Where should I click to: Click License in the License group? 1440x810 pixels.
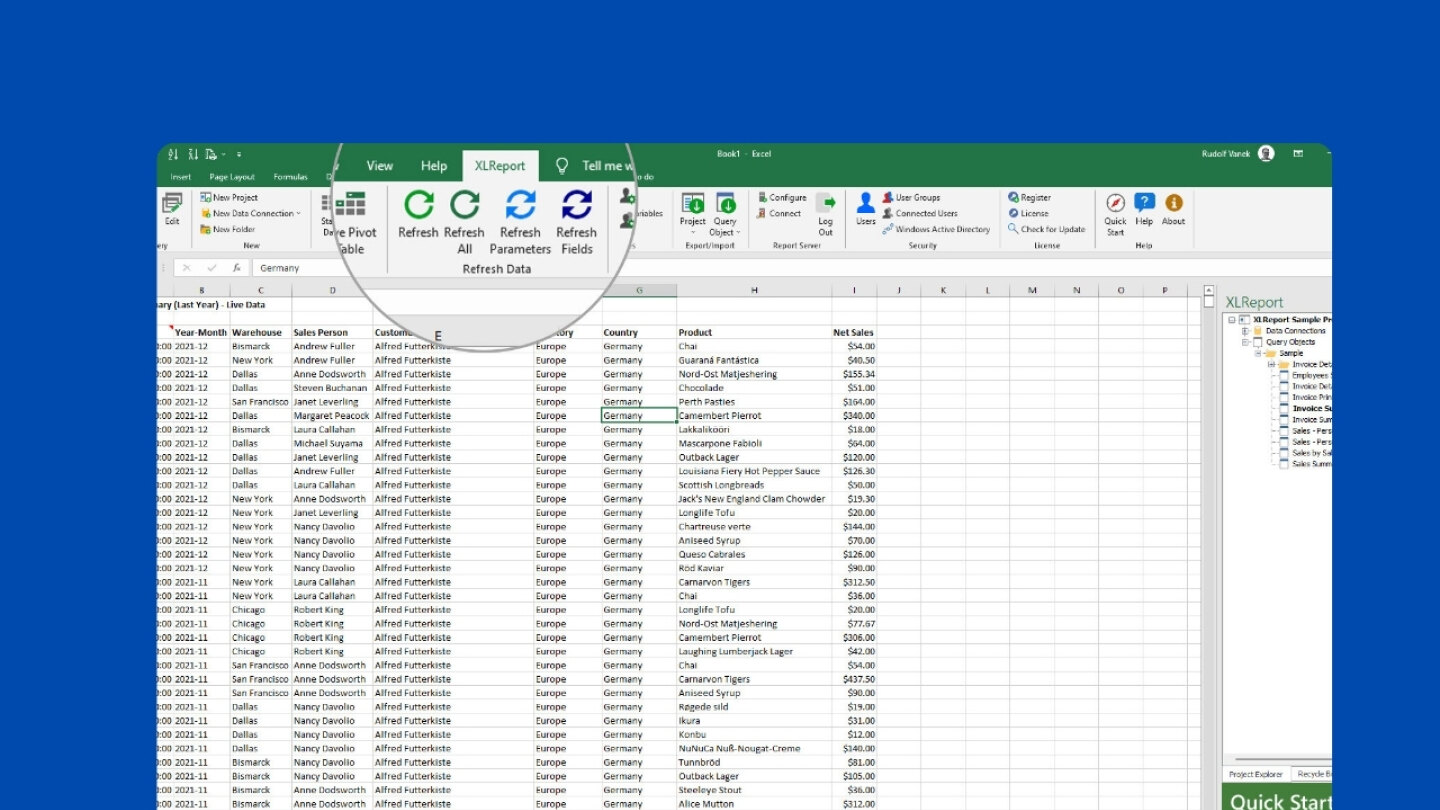coord(1028,213)
